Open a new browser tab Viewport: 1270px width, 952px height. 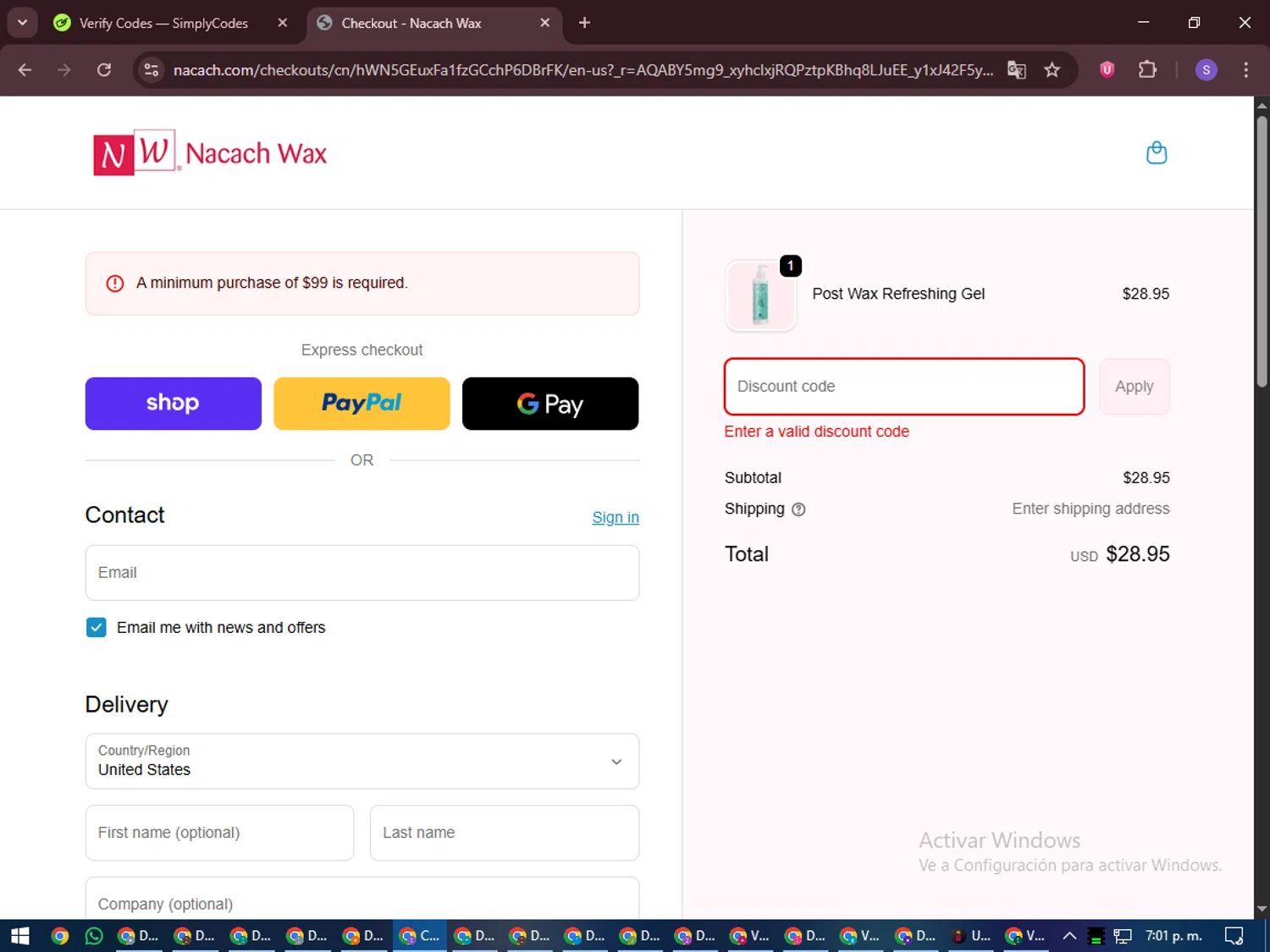pyautogui.click(x=584, y=23)
